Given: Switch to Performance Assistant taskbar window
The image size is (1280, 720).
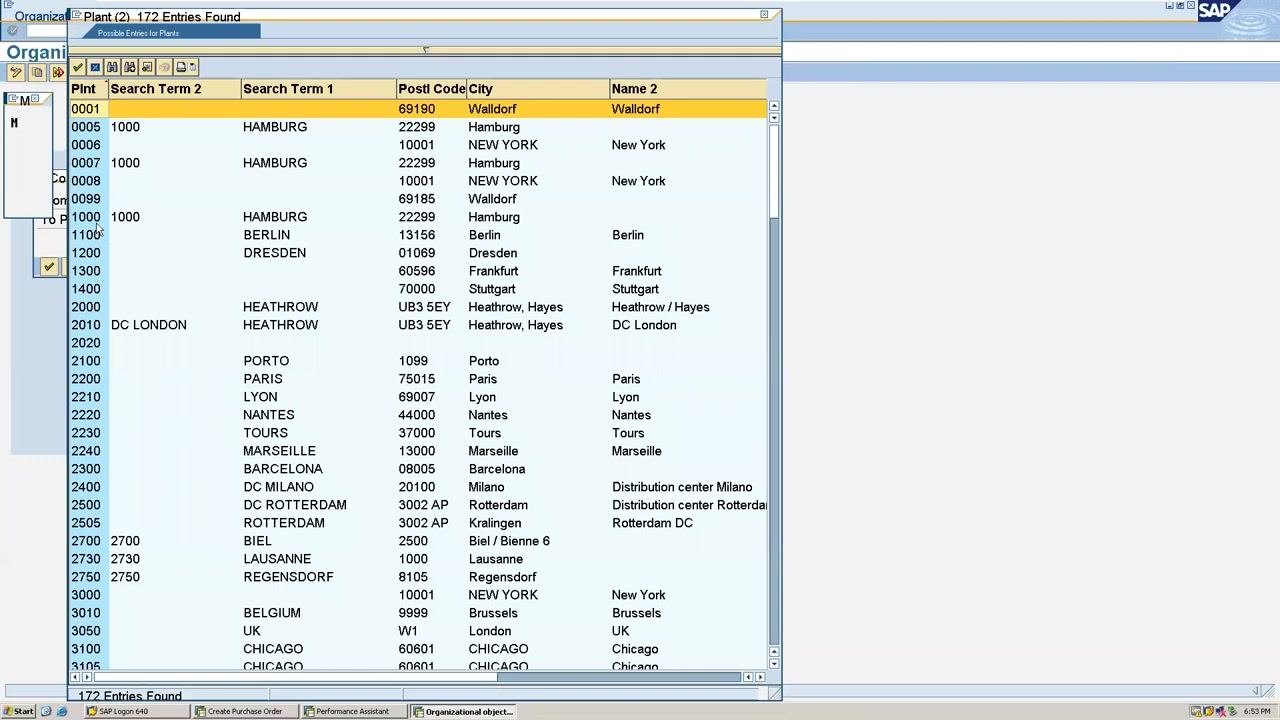Looking at the screenshot, I should pyautogui.click(x=354, y=711).
